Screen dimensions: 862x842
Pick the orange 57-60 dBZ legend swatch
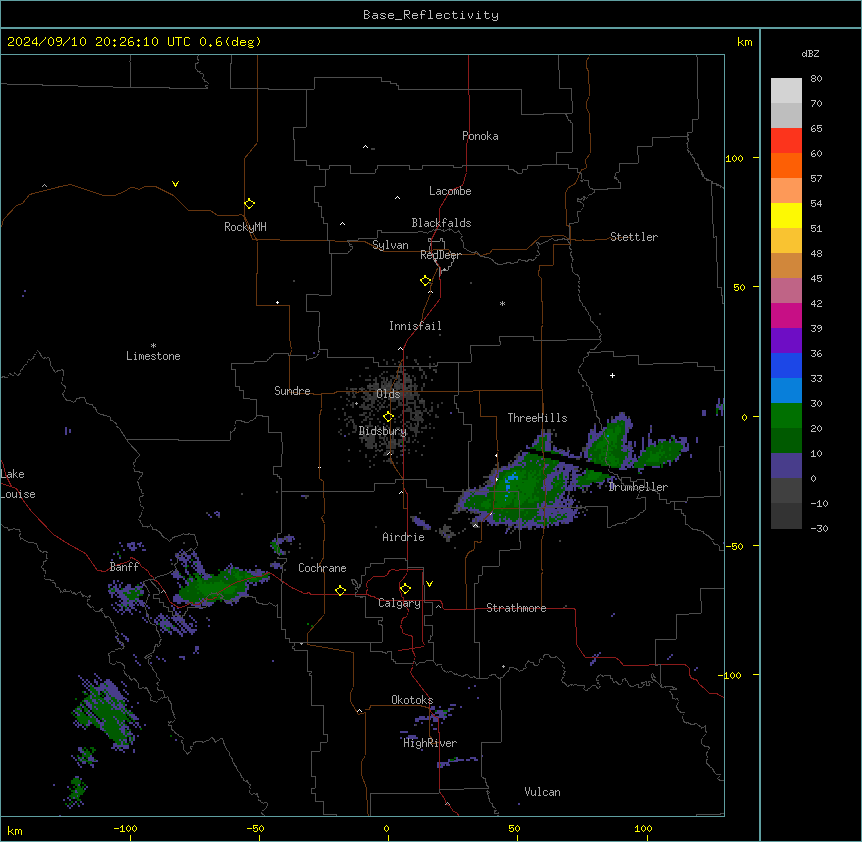(x=786, y=165)
